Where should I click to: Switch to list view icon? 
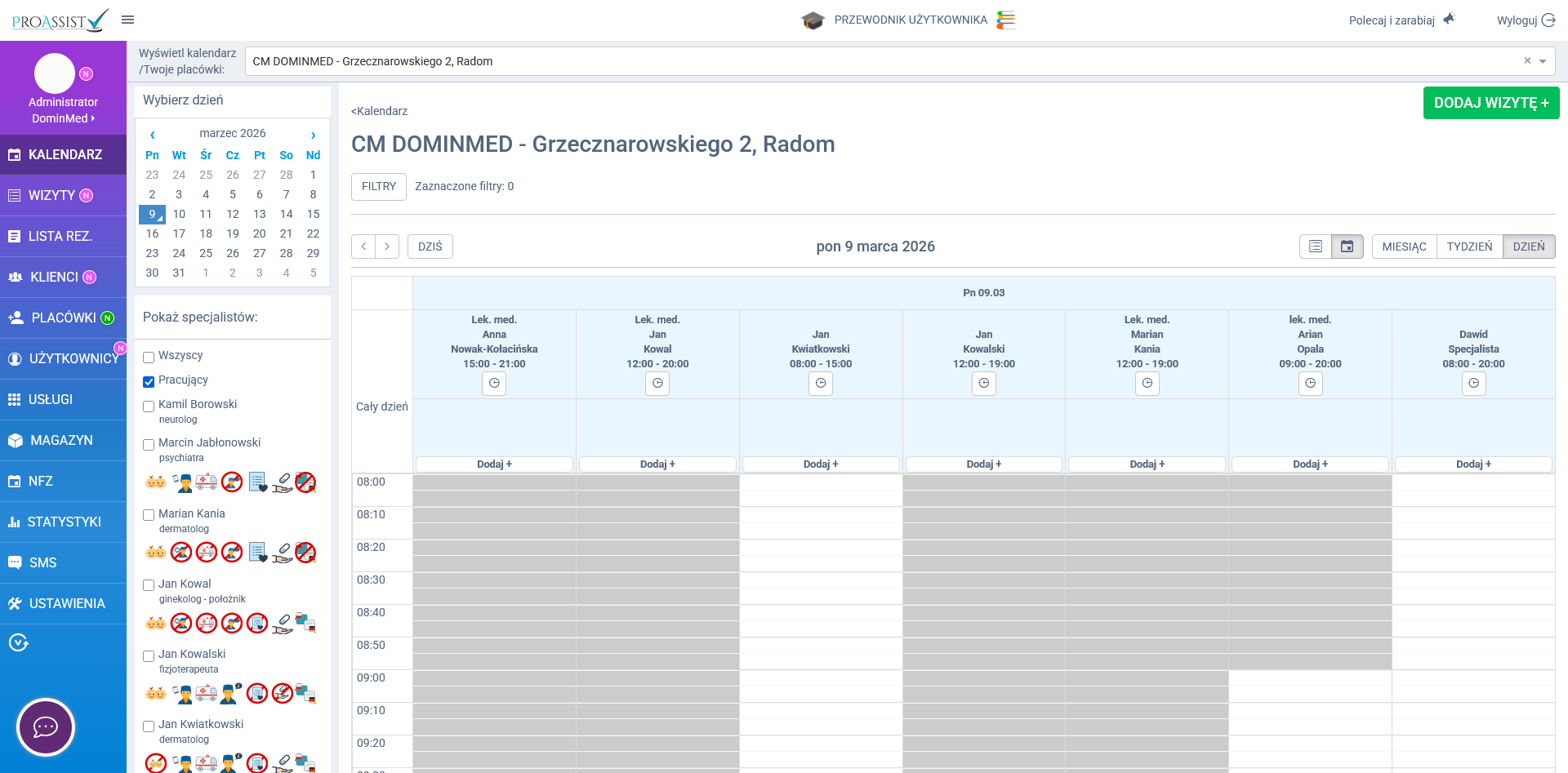tap(1315, 247)
